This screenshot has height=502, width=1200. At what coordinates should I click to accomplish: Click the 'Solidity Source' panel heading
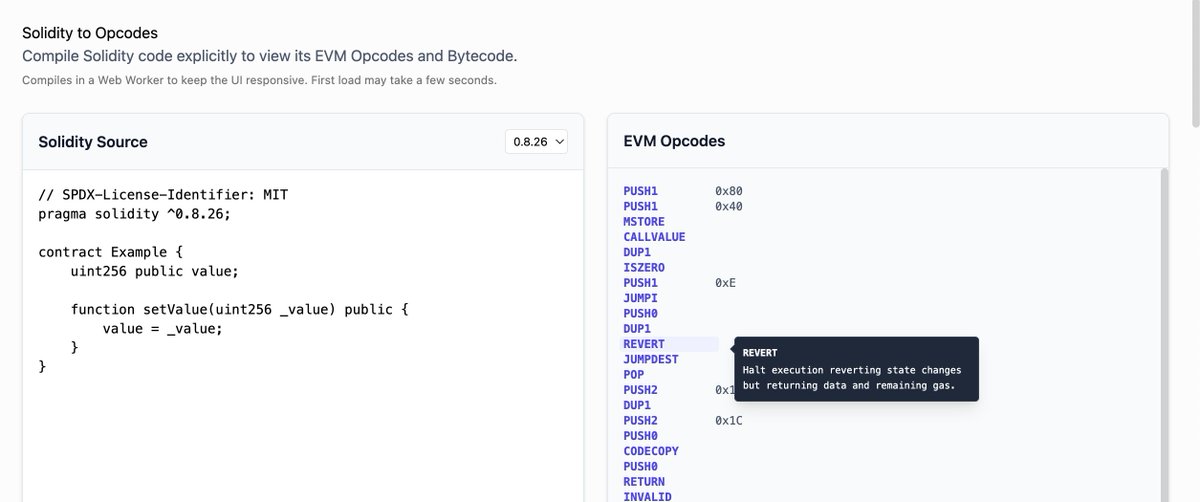93,142
